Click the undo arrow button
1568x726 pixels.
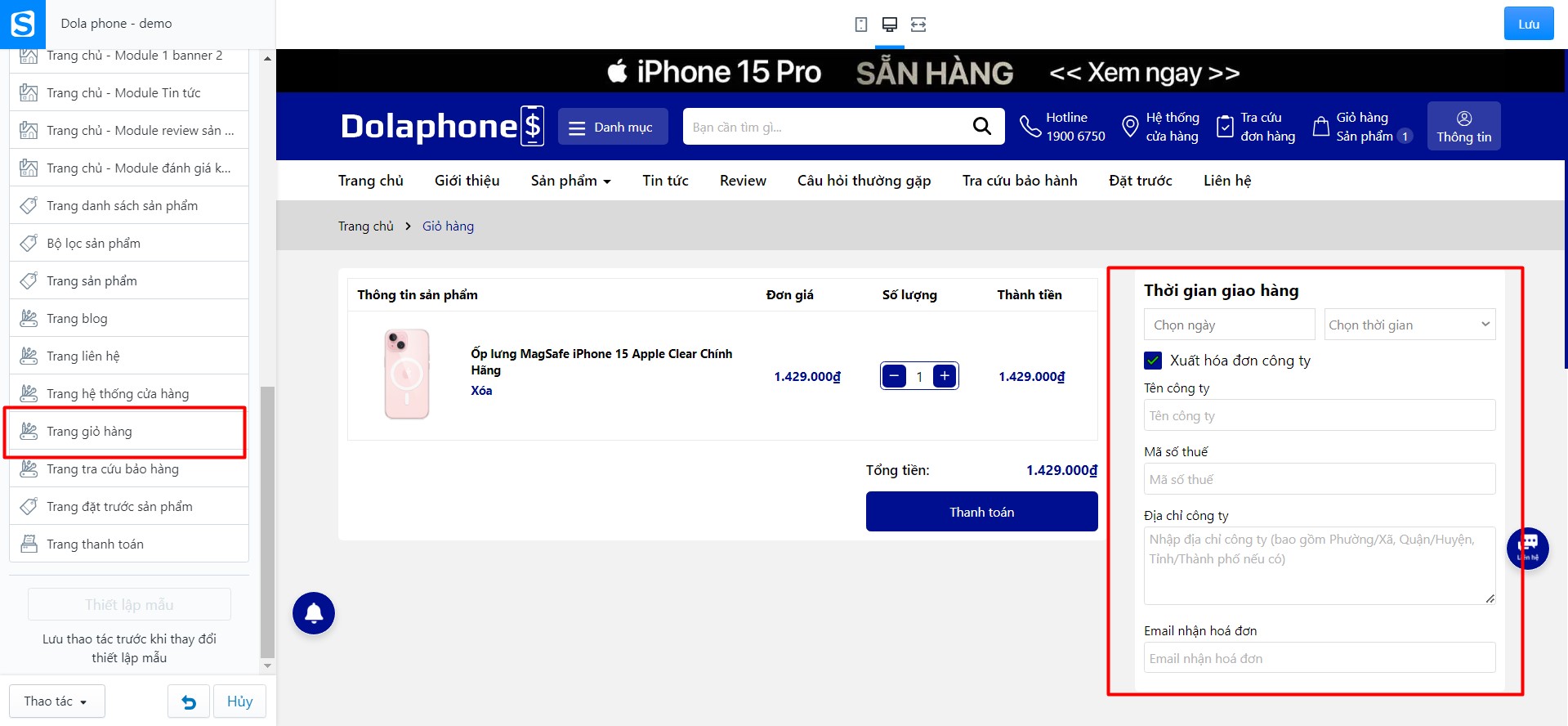[189, 701]
